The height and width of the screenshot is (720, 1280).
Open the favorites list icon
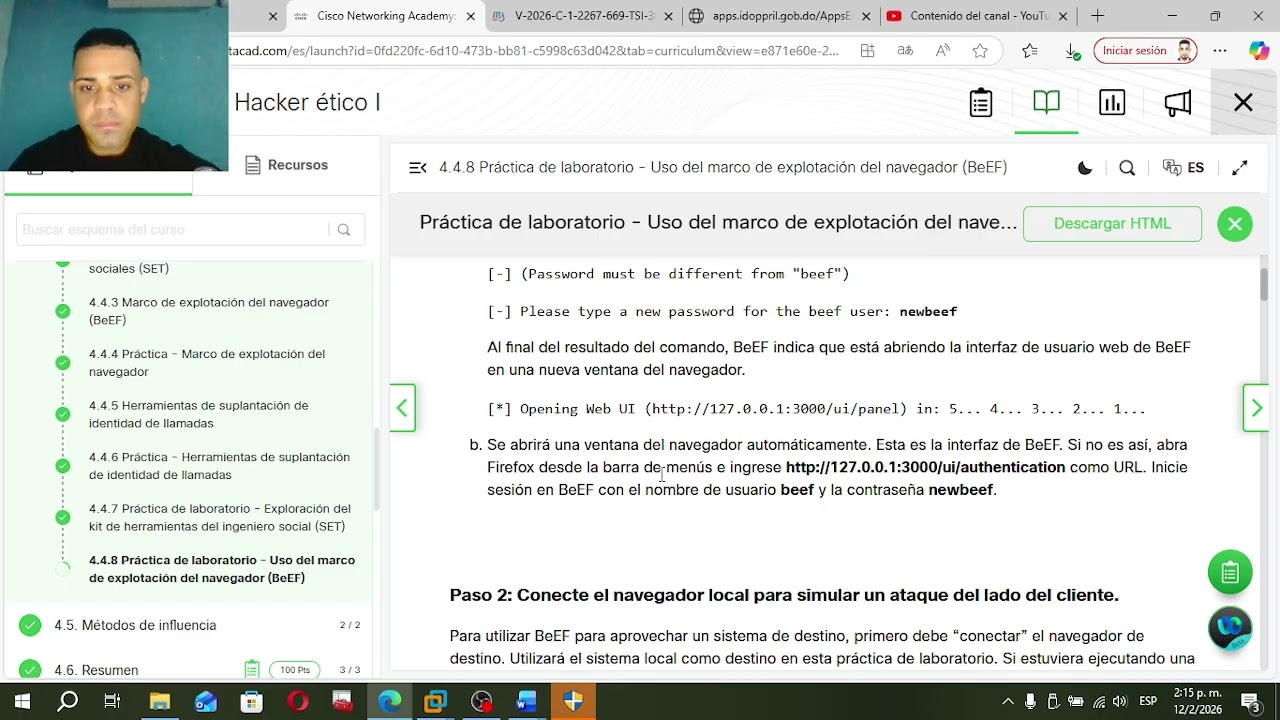[1030, 51]
